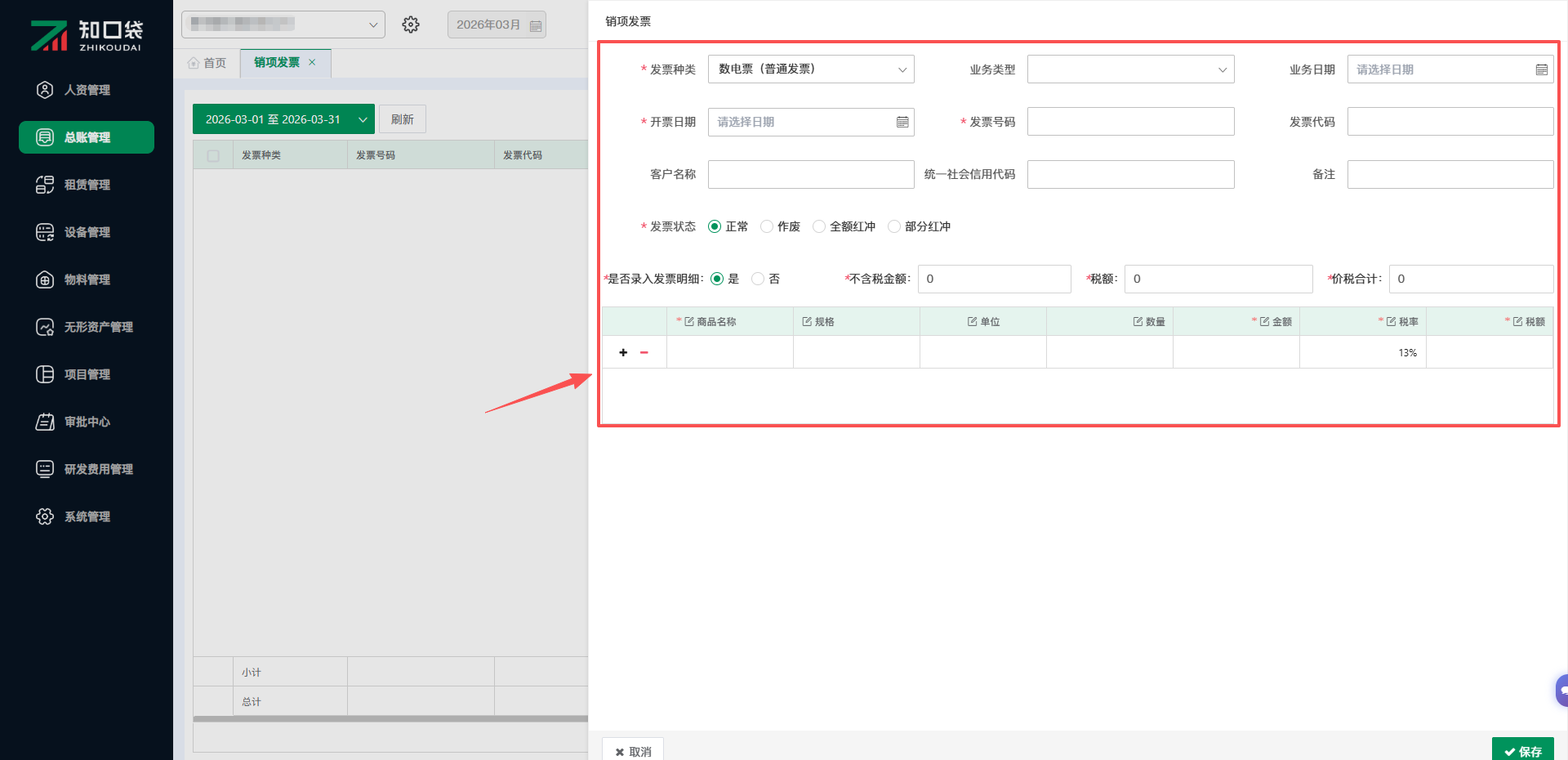The width and height of the screenshot is (1568, 760).
Task: Click the 客户名称 input field
Action: (x=811, y=174)
